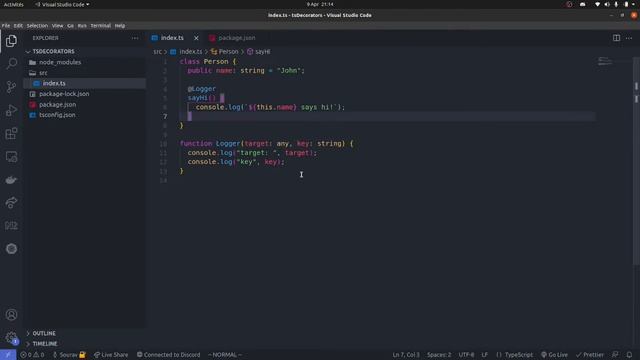Open the notifications bell in status bar

pos(629,355)
